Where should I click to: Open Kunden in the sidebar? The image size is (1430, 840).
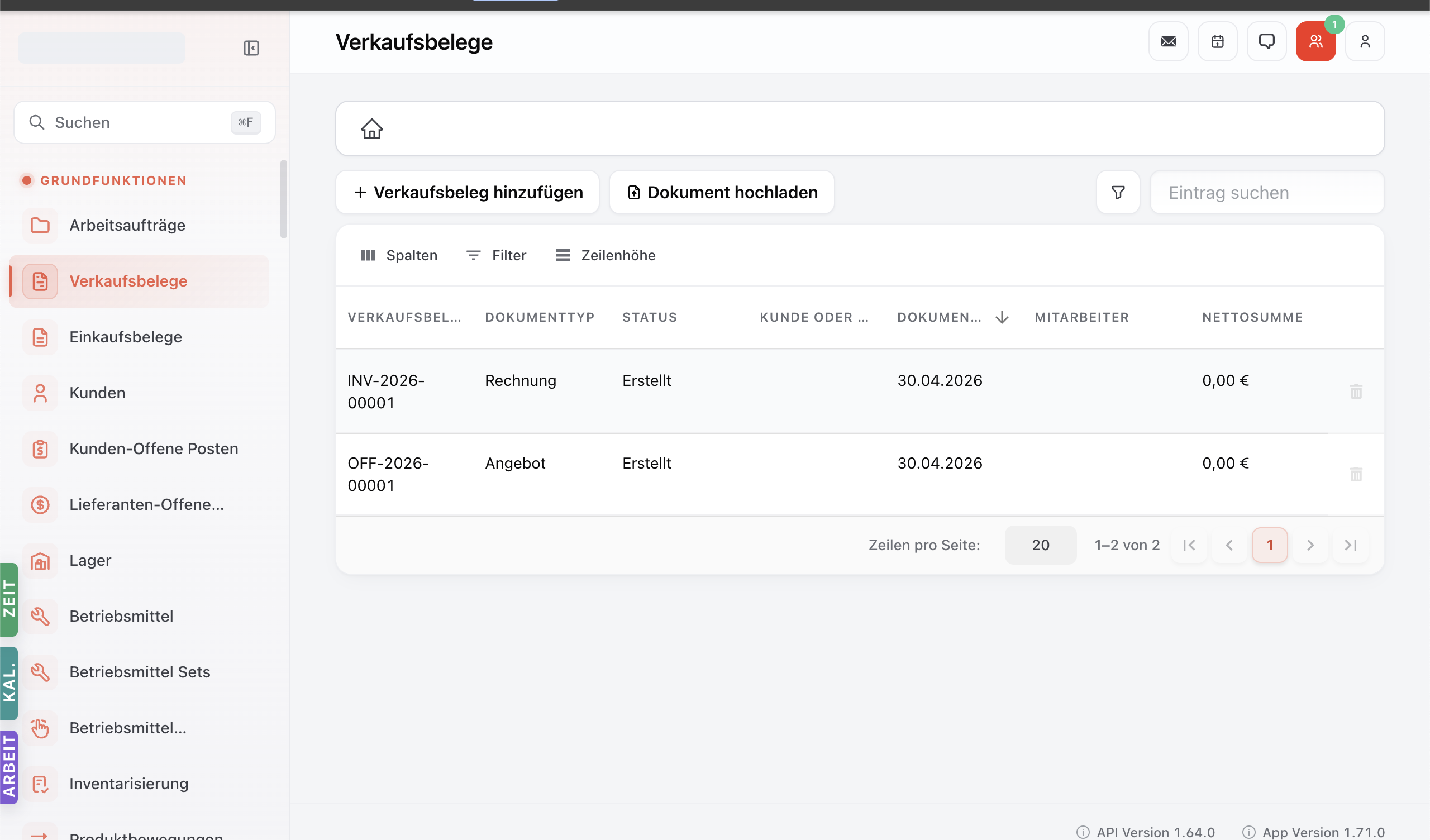(139, 393)
